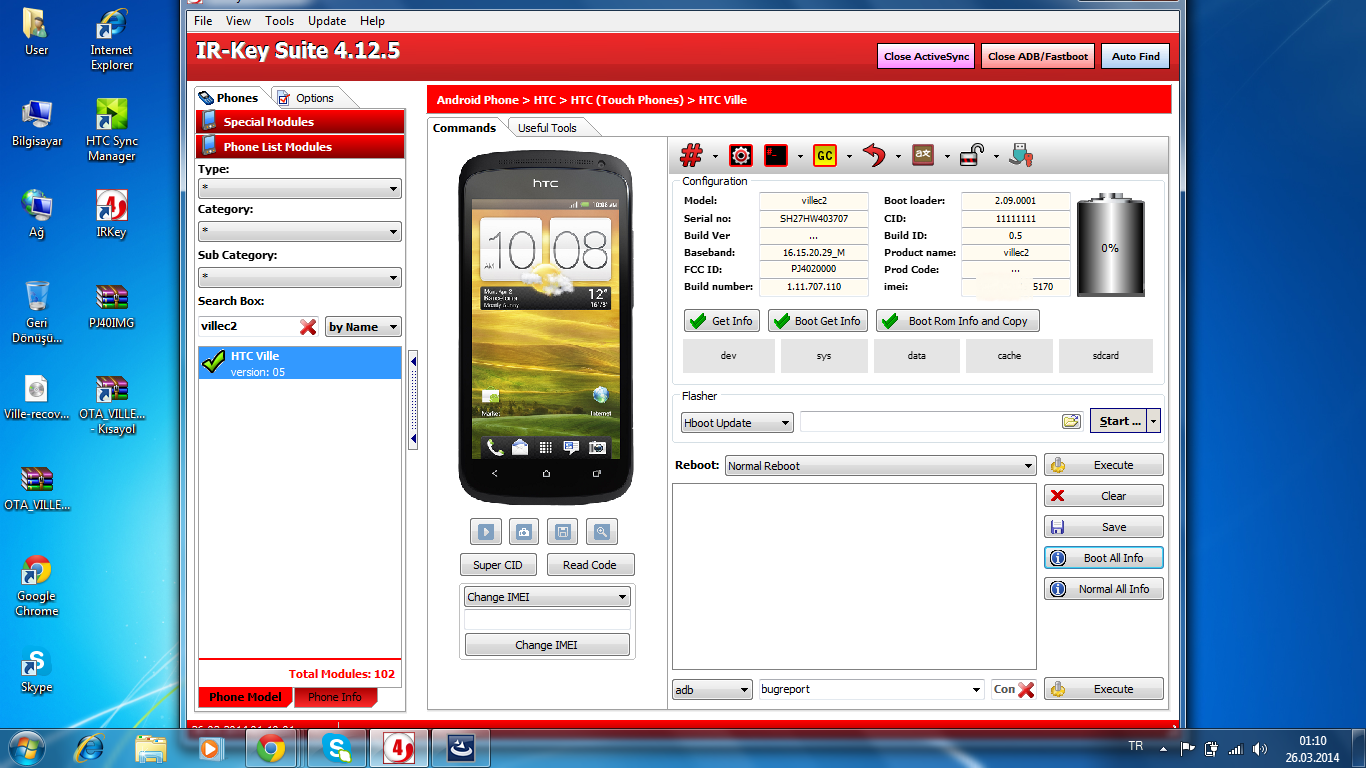
Task: Expand the dropdown arrow beside GC icon
Action: point(849,156)
